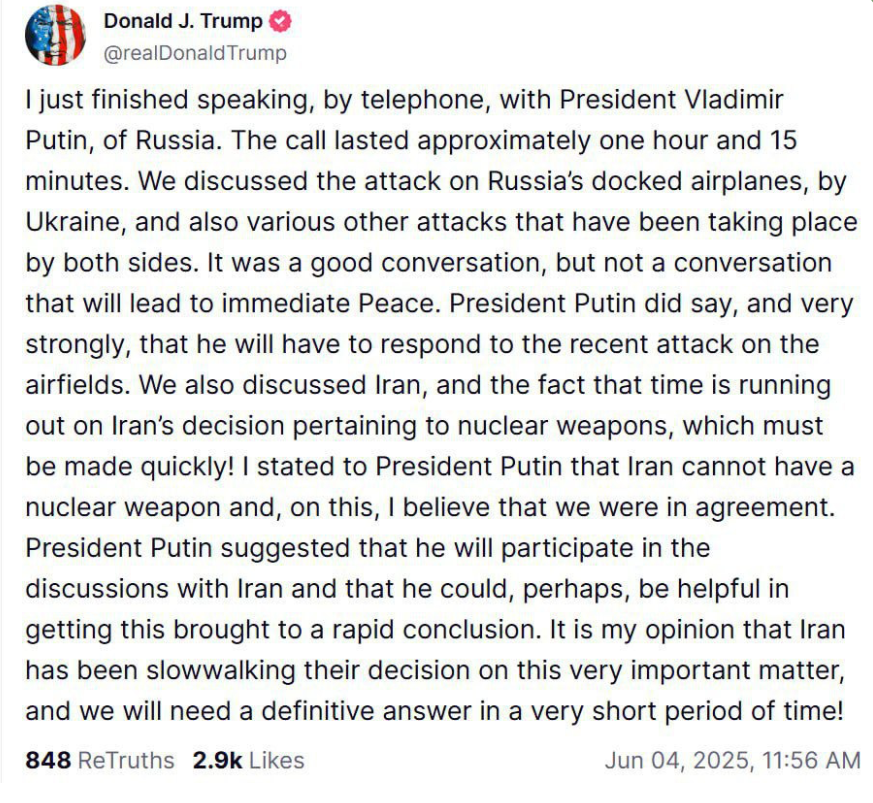Click the word "airfields" in the post

coord(75,385)
